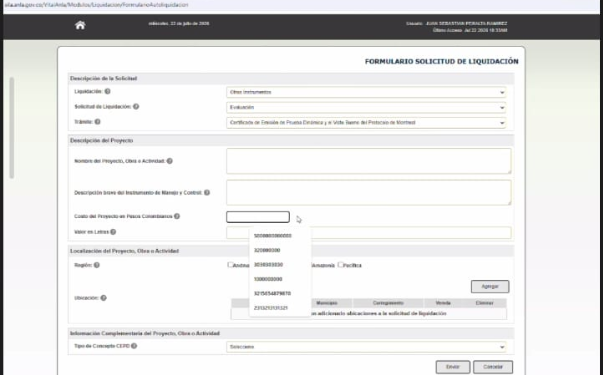Click the Información Complementaria section header
The width and height of the screenshot is (603, 375).
point(145,333)
